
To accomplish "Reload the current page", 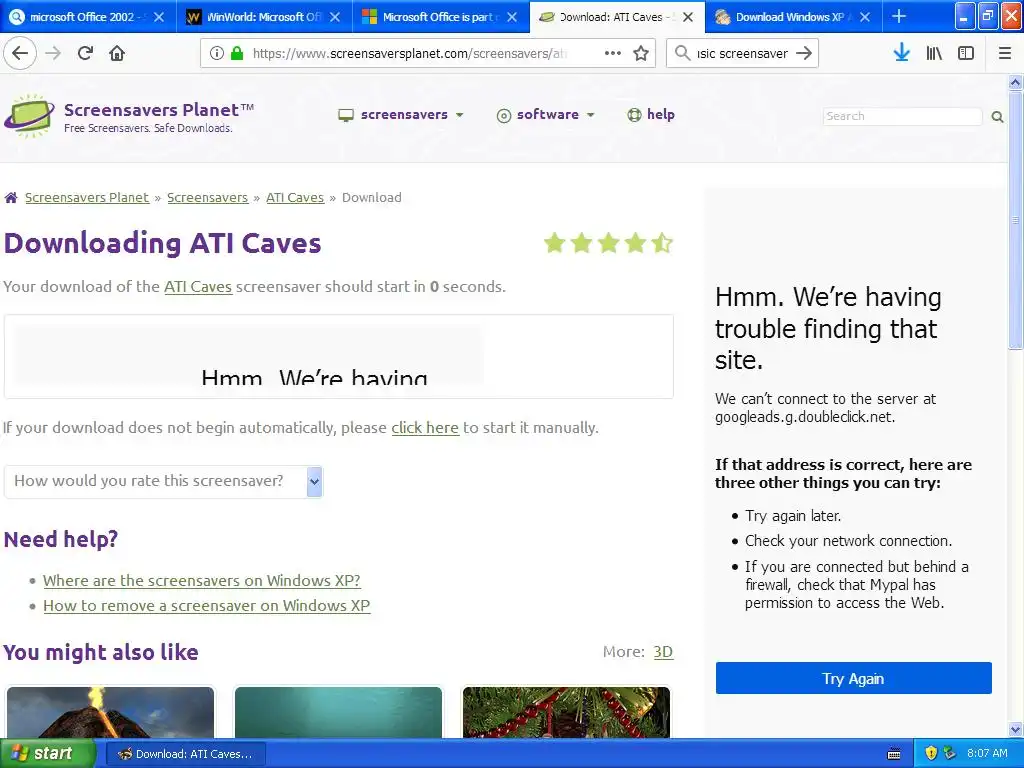I will (85, 53).
